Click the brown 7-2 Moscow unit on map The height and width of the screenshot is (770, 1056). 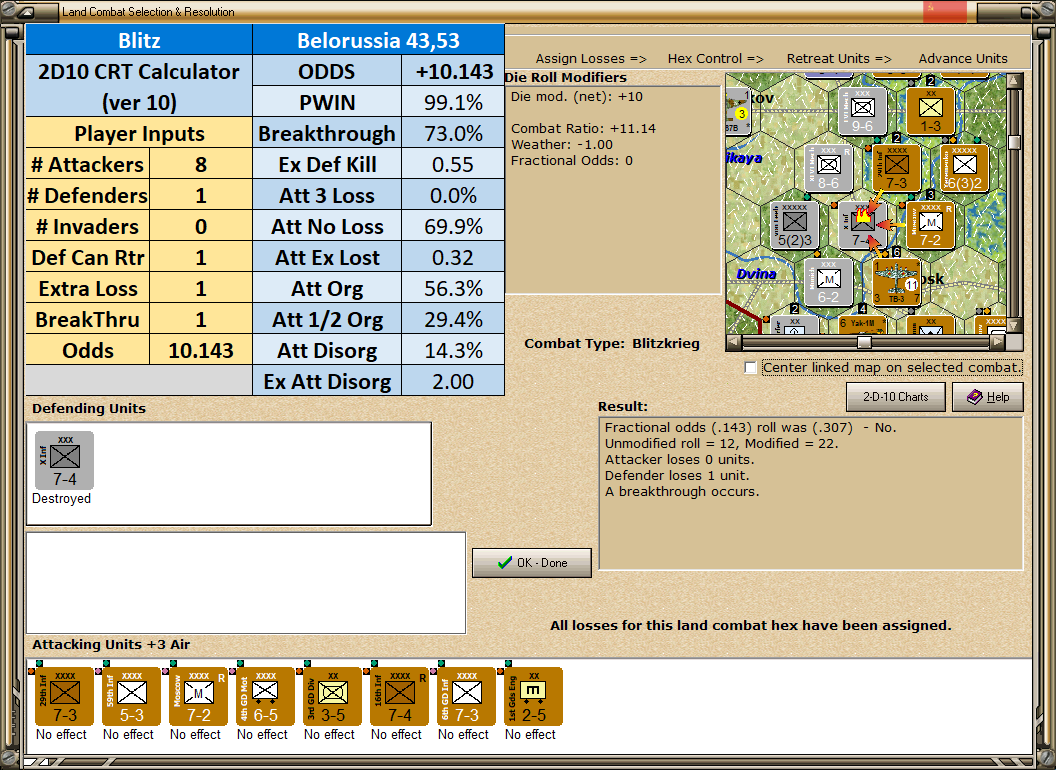[930, 225]
